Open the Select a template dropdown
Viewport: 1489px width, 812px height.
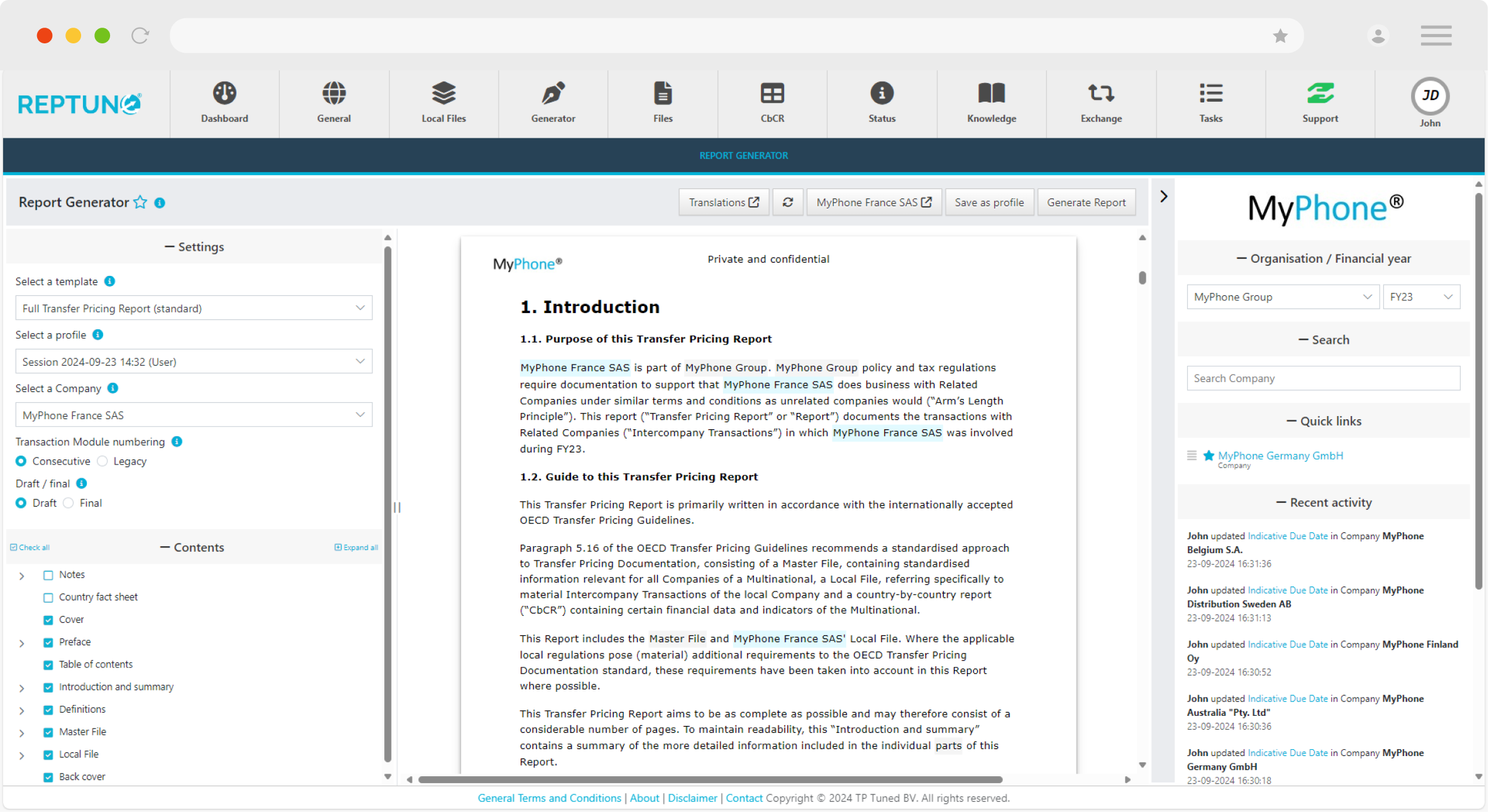coord(194,308)
